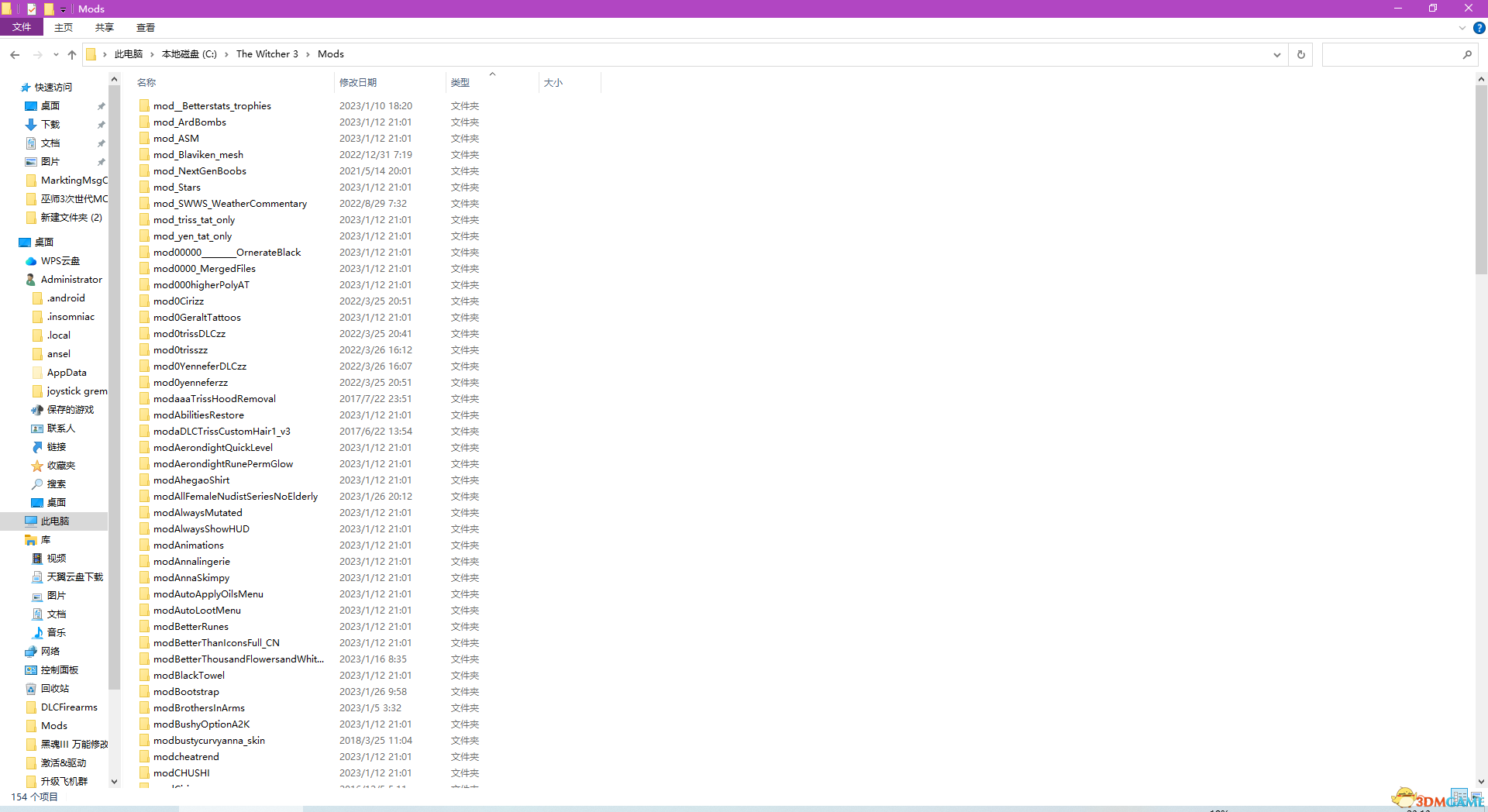The image size is (1488, 812).
Task: Open WPS云盘 in the navigation pane
Action: pyautogui.click(x=60, y=261)
